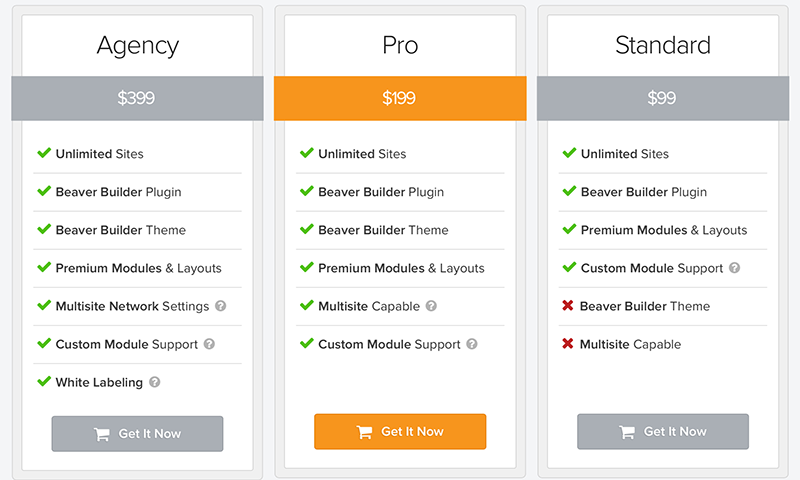Image resolution: width=800 pixels, height=480 pixels.
Task: Click Unlimited Sites text in Pro plan
Action: coord(362,154)
